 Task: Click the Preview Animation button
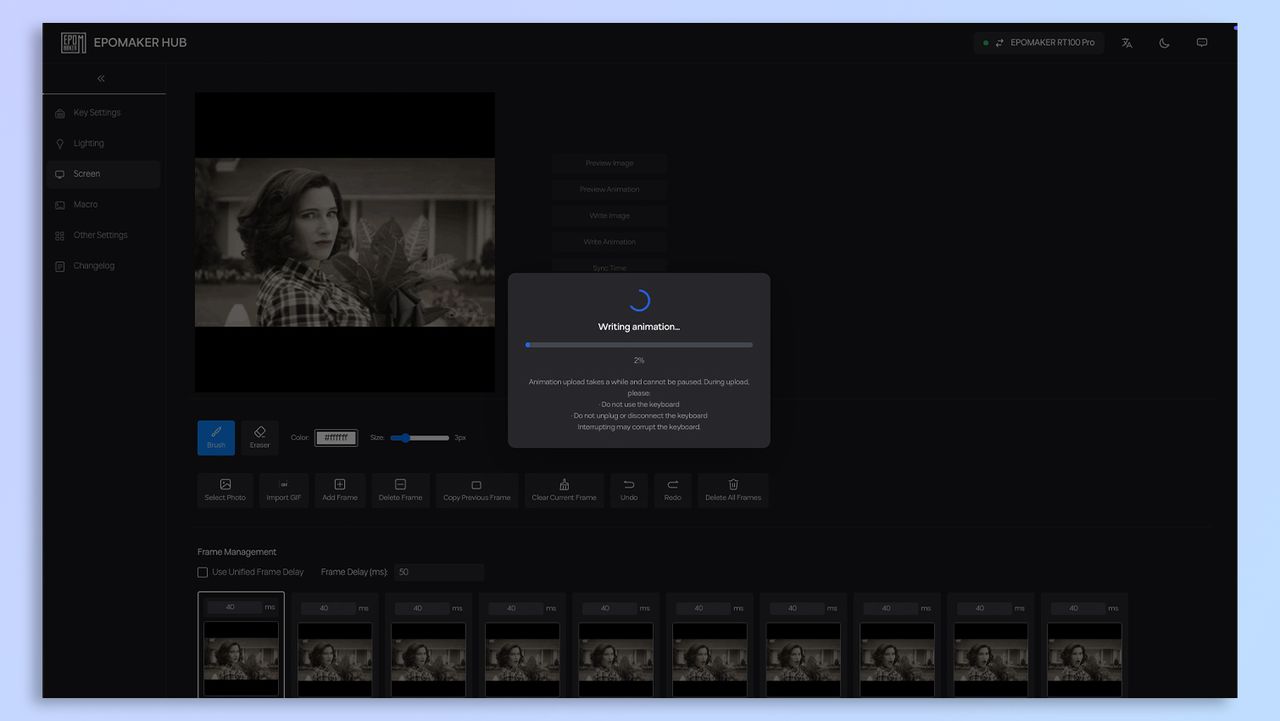tap(609, 189)
